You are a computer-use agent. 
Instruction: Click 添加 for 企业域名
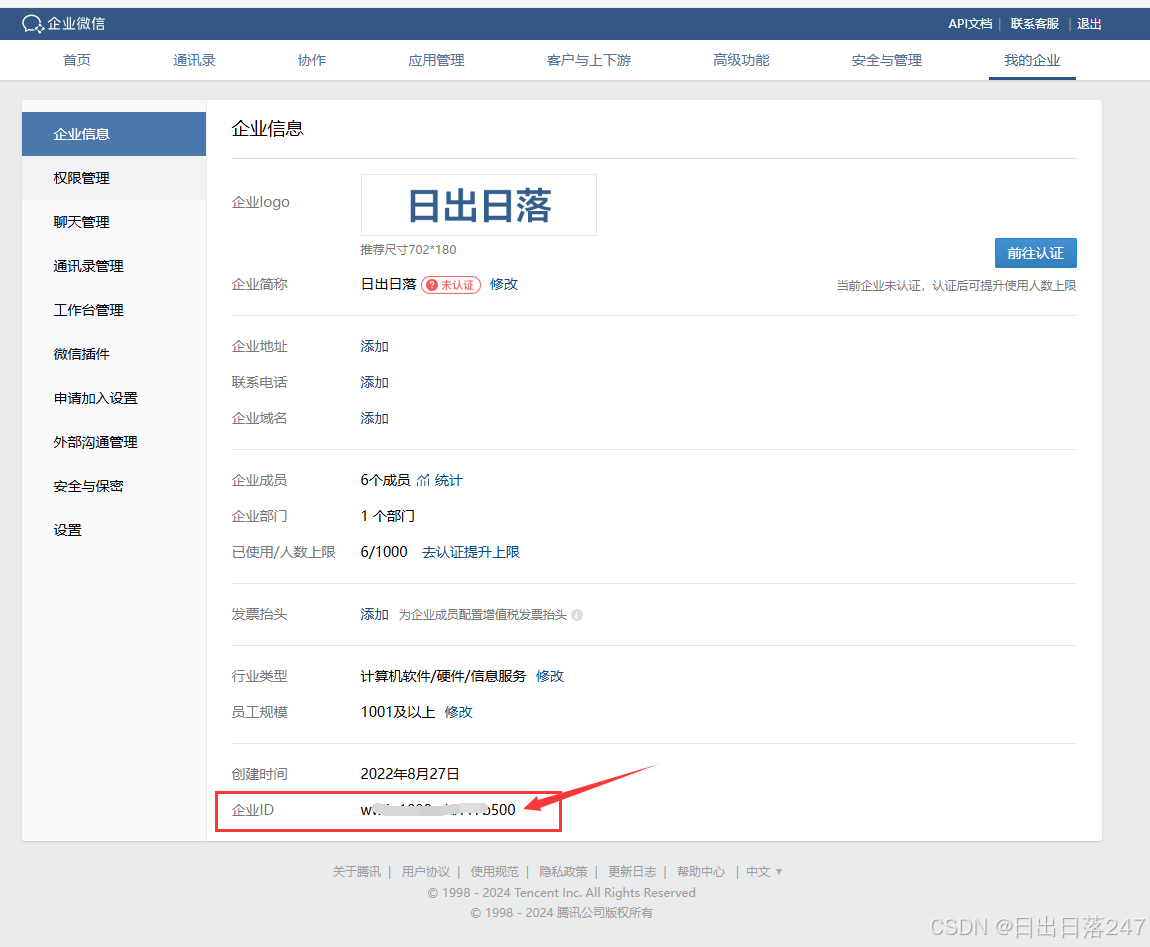(374, 418)
